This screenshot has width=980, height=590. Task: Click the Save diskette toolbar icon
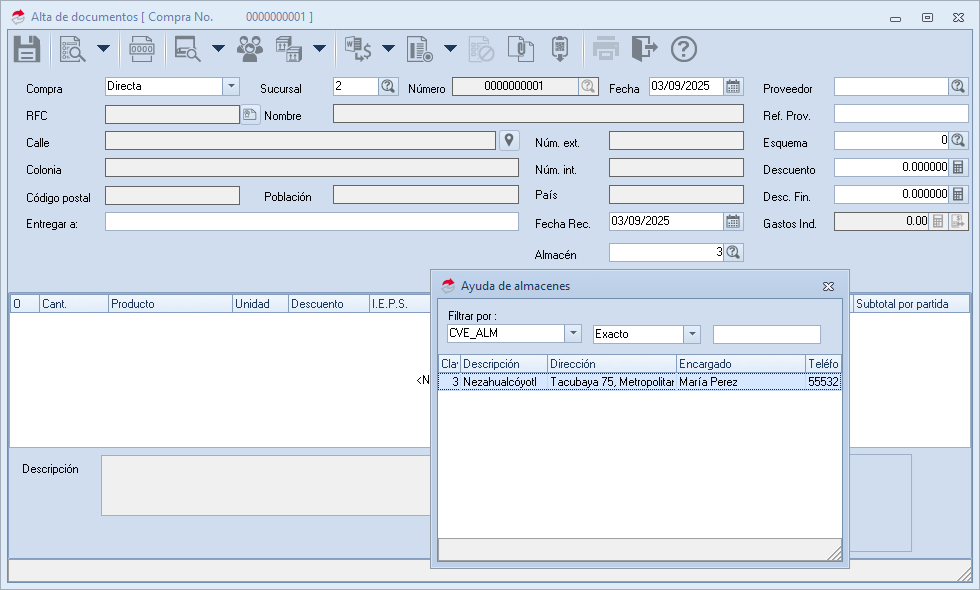click(x=26, y=49)
